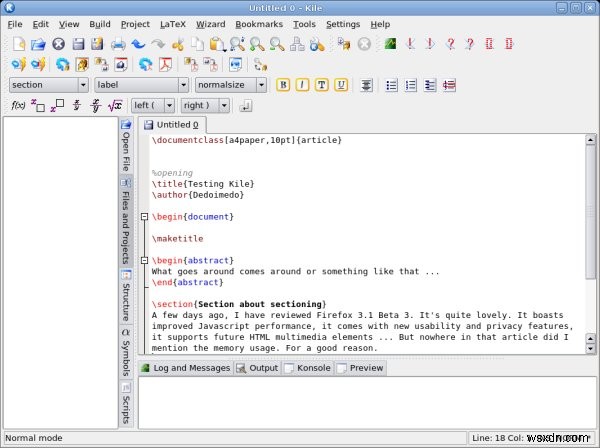Image resolution: width=600 pixels, height=448 pixels.
Task: Toggle italic text formatting
Action: (x=303, y=85)
